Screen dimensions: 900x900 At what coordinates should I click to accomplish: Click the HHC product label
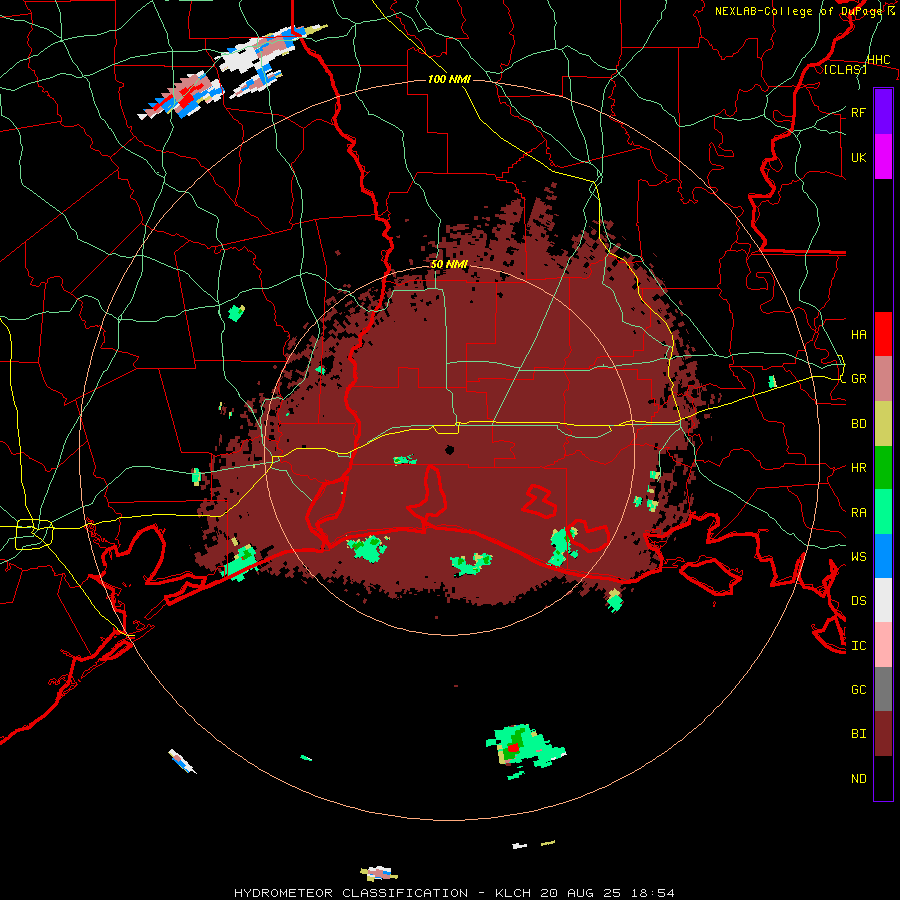click(879, 60)
